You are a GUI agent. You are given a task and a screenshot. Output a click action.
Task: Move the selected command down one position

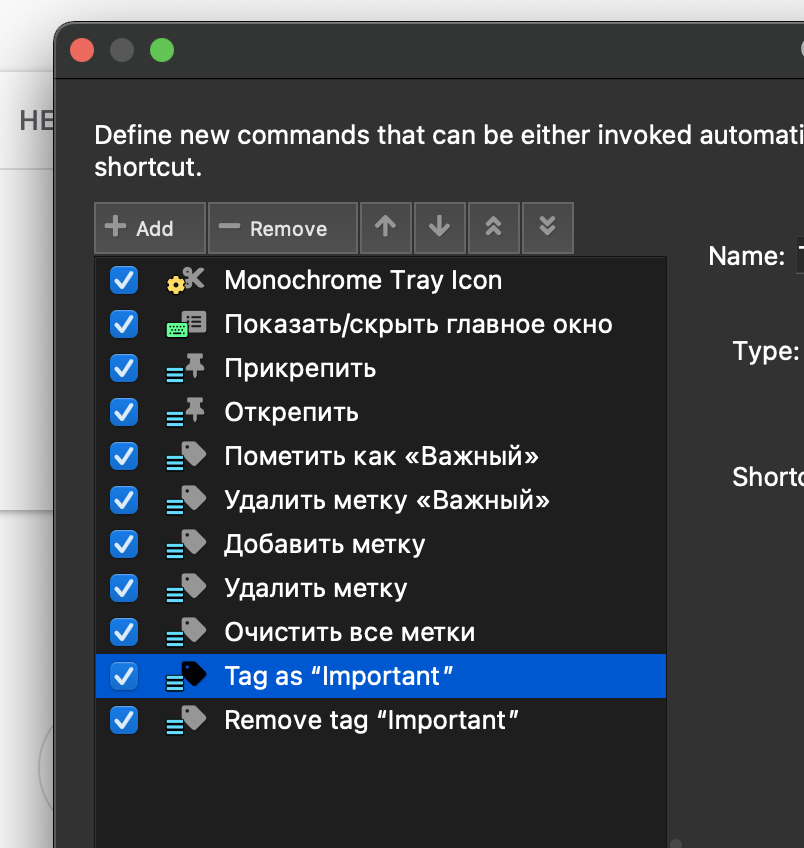(440, 228)
